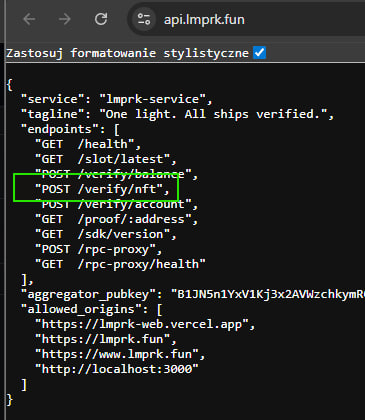
Task: Click the "allowed_origins" key
Action: 81,309
